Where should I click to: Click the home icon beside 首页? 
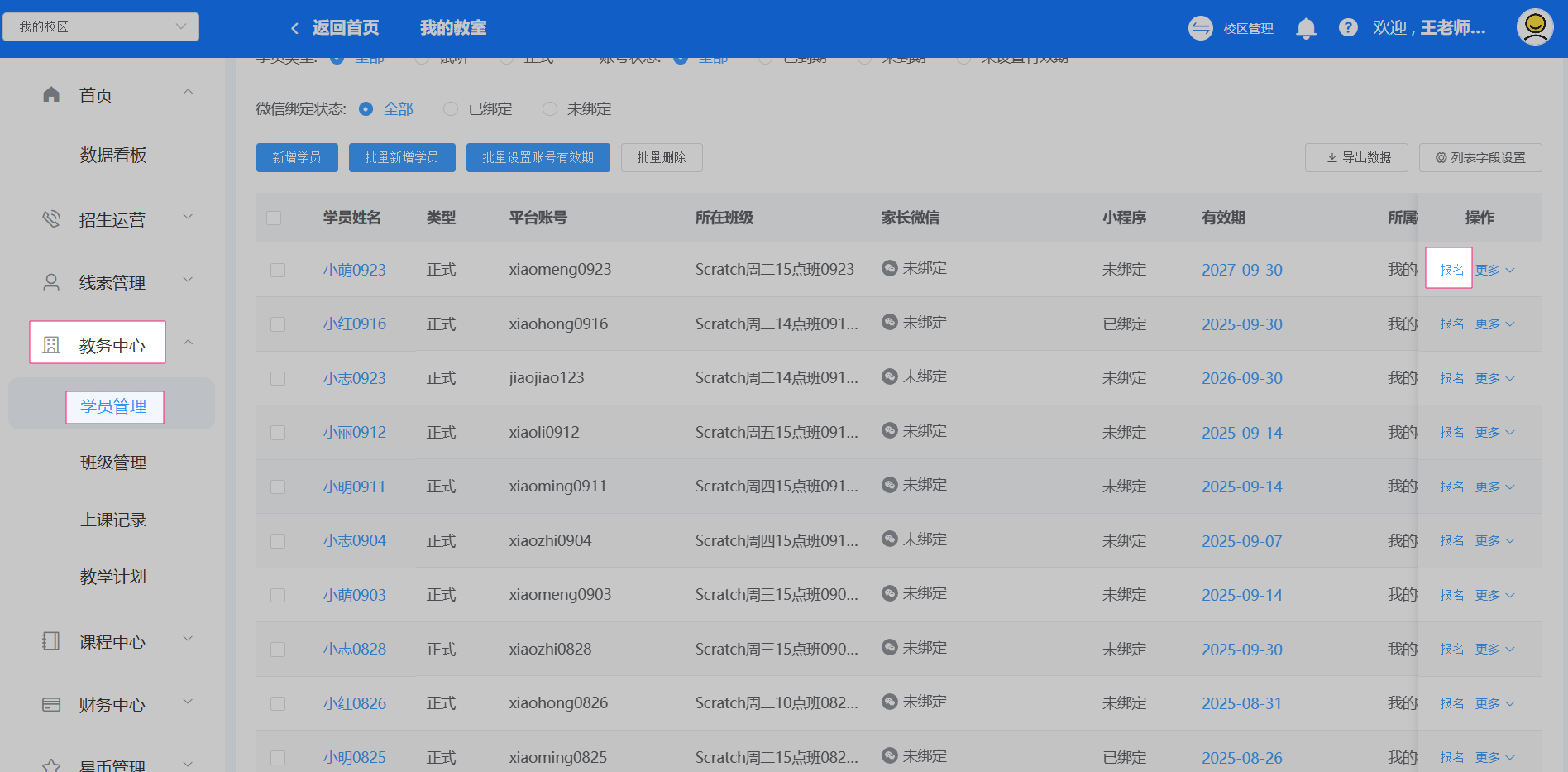point(51,95)
